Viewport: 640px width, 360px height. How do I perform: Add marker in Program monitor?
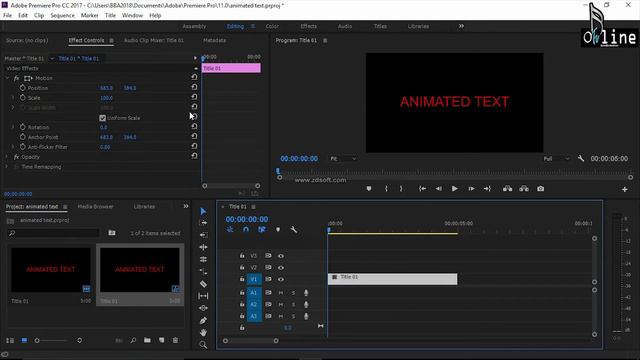[x=369, y=189]
